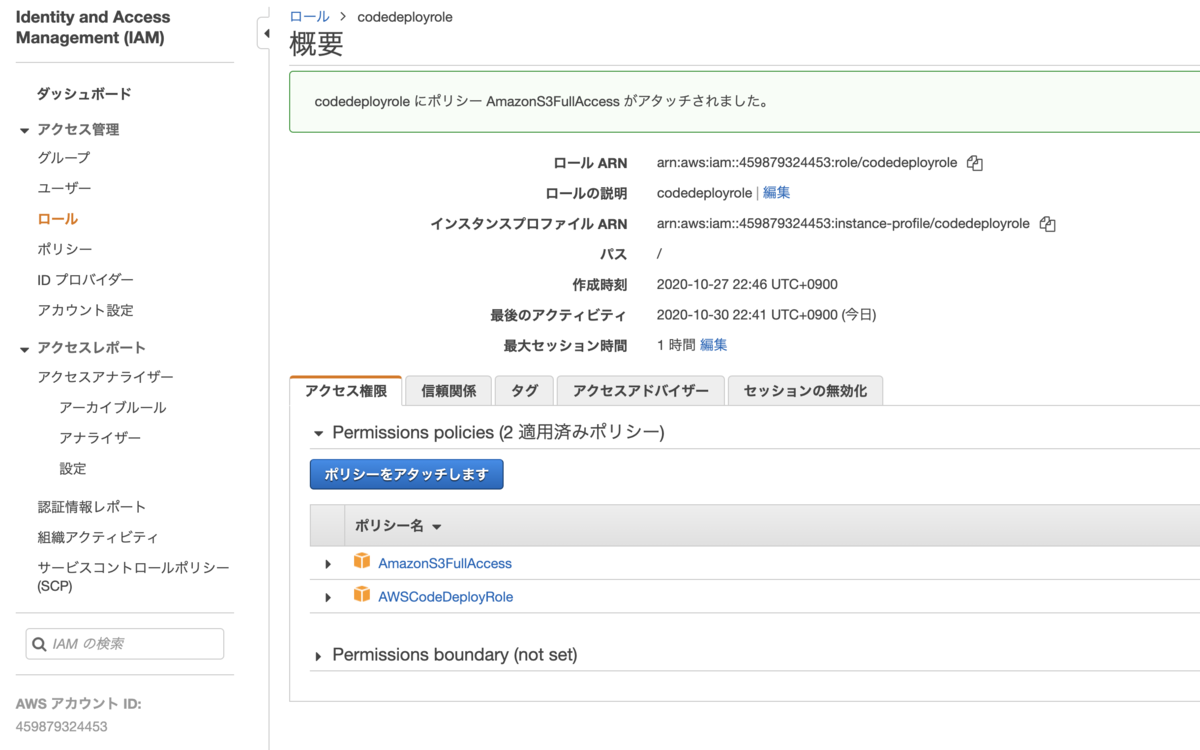Click the role ARN value text
Screen dimensions: 1200x750
point(807,162)
